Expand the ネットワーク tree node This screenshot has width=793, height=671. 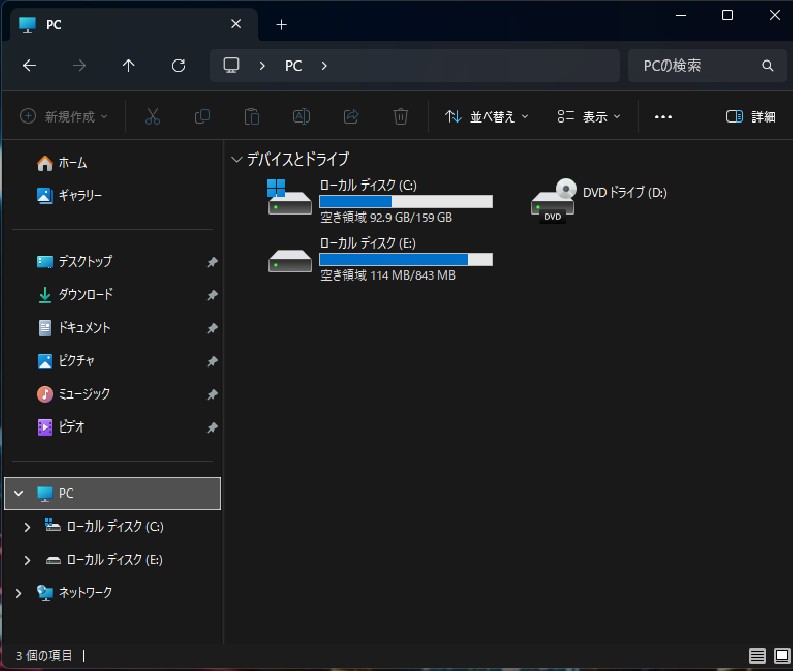[18, 593]
